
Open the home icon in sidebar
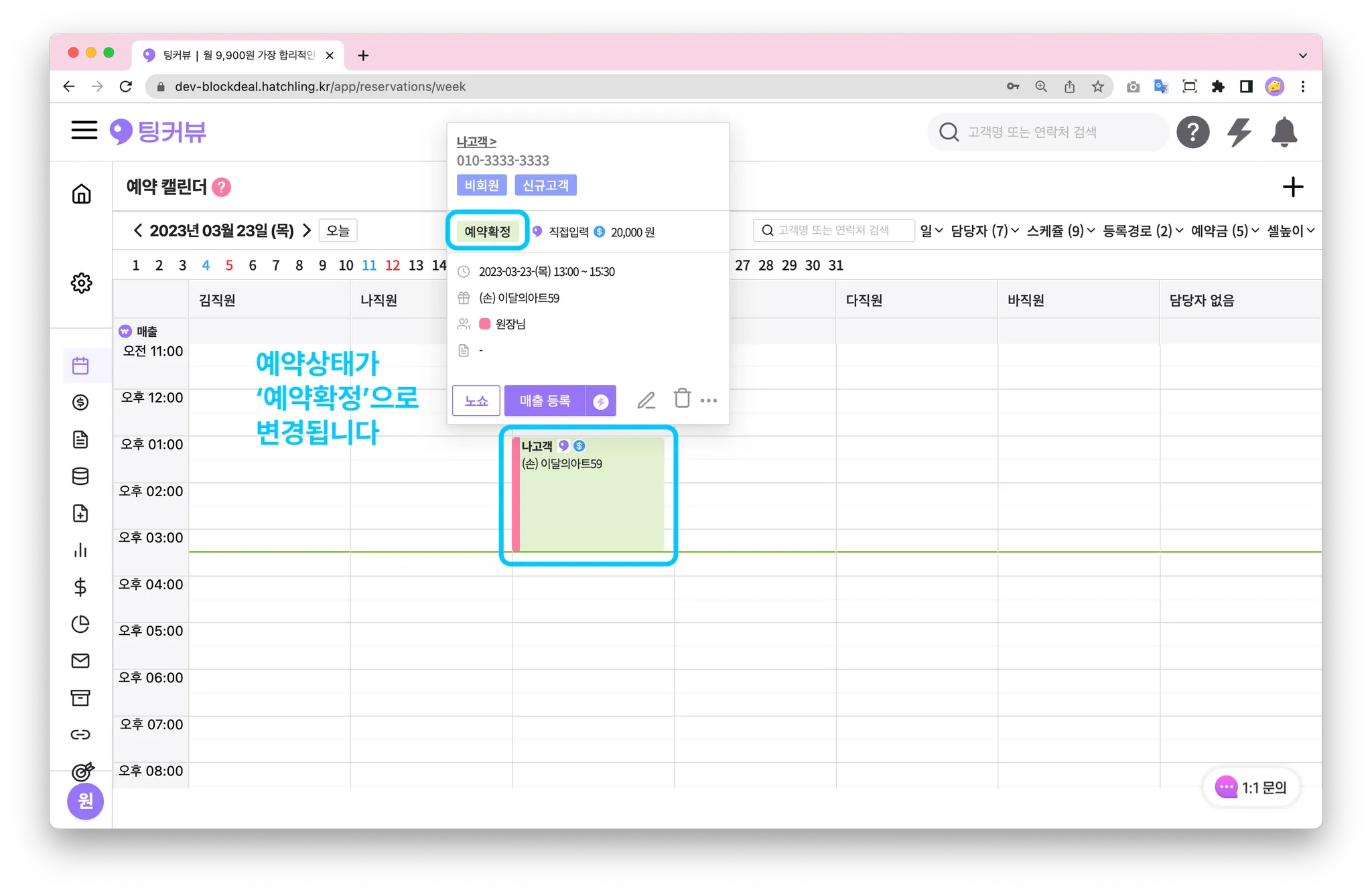[81, 194]
